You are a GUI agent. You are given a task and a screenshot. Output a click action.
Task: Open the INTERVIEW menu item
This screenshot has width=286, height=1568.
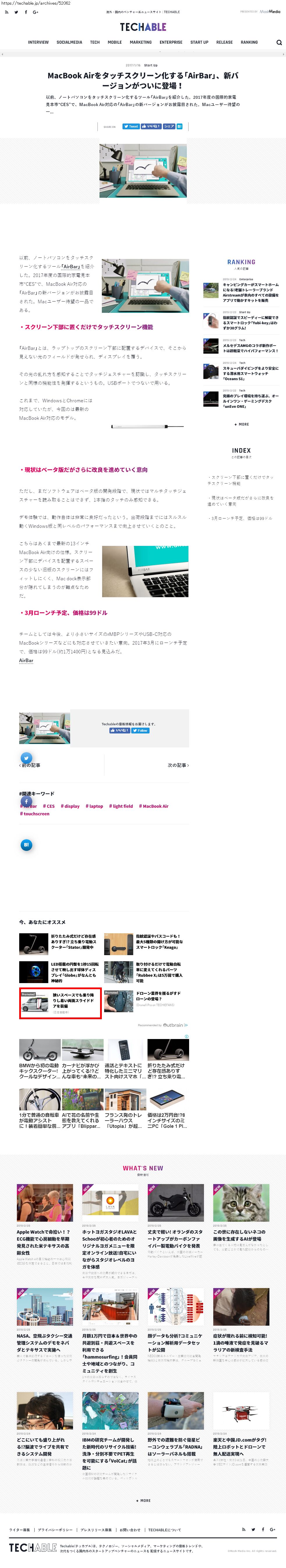click(38, 43)
